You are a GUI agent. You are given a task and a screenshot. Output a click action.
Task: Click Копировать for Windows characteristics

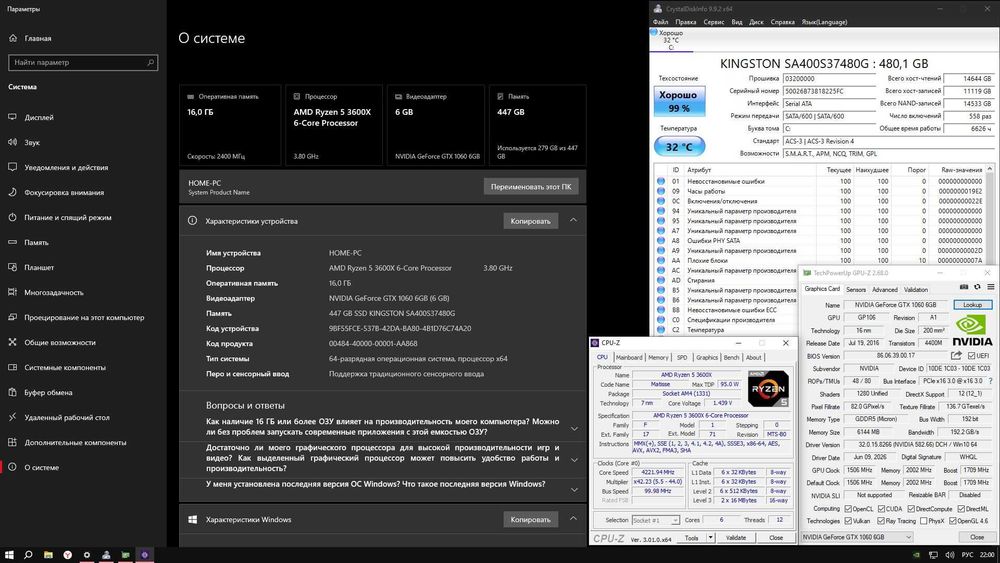tap(531, 519)
